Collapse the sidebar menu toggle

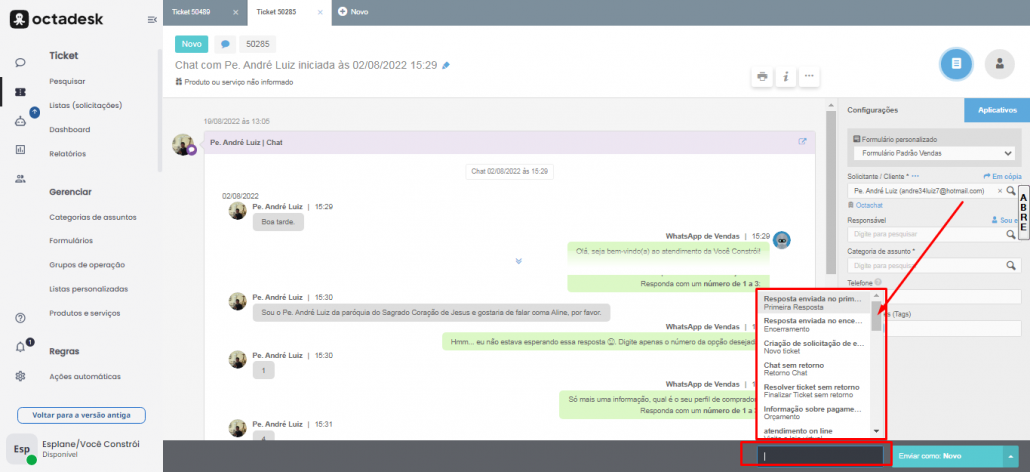[x=151, y=20]
